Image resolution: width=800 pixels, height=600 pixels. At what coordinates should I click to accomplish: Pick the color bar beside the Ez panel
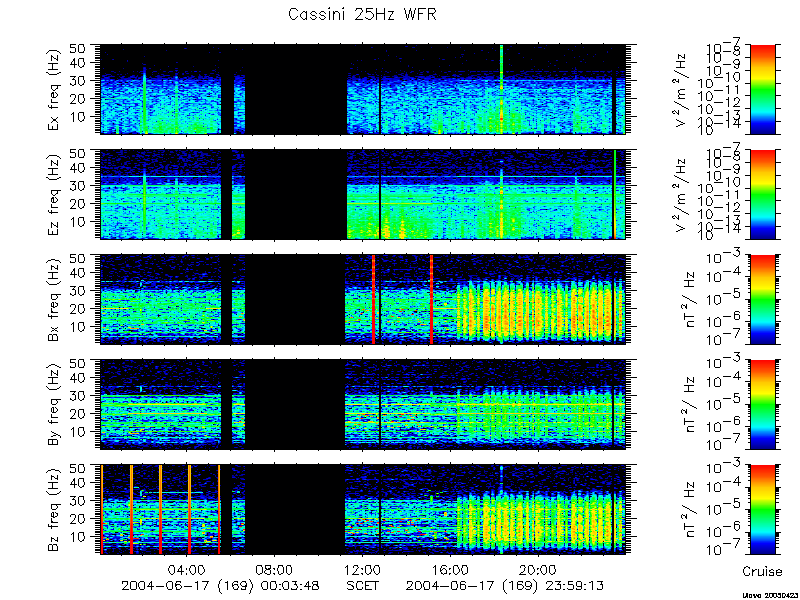click(762, 194)
